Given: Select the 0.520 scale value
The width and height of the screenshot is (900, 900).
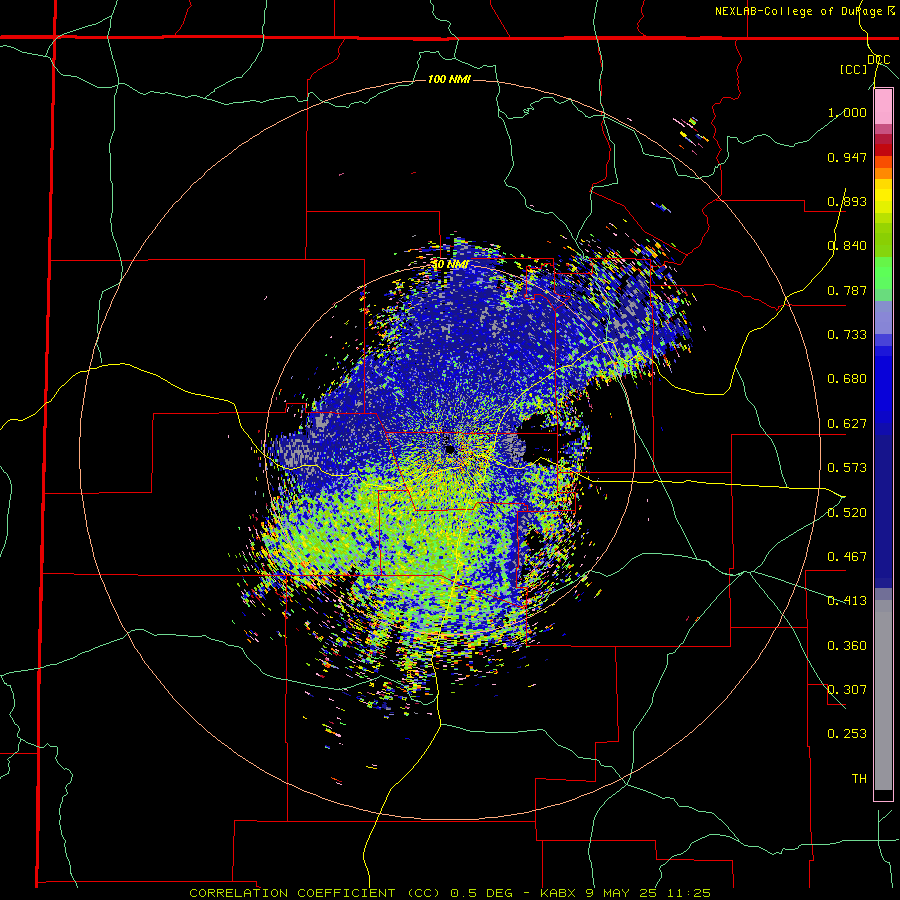Looking at the screenshot, I should [x=847, y=513].
